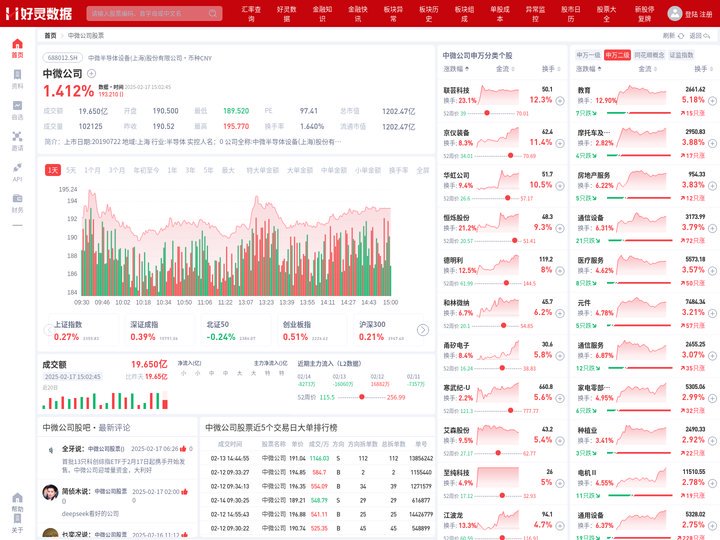Screen dimensions: 720x540
Task: Select the 全屏 fullscreen chart option
Action: pyautogui.click(x=422, y=170)
